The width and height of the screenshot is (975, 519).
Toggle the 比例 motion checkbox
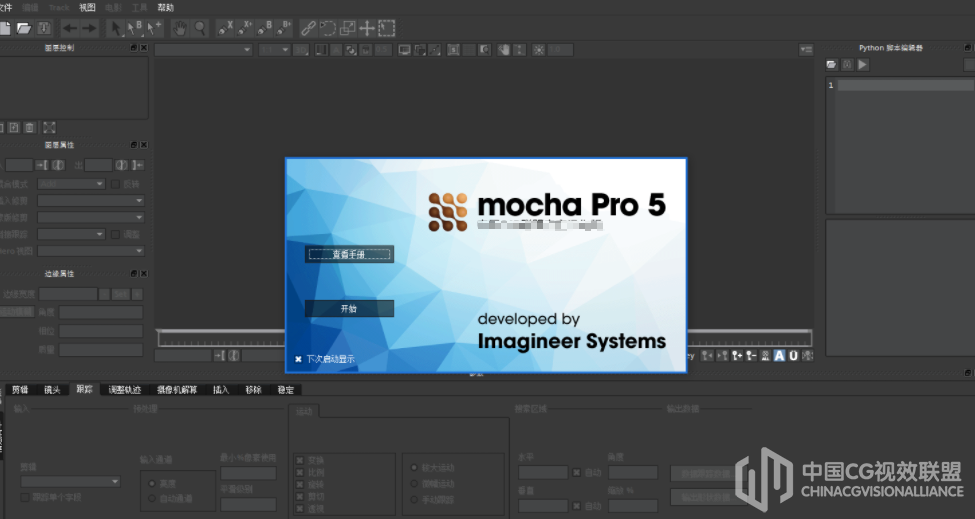300,472
